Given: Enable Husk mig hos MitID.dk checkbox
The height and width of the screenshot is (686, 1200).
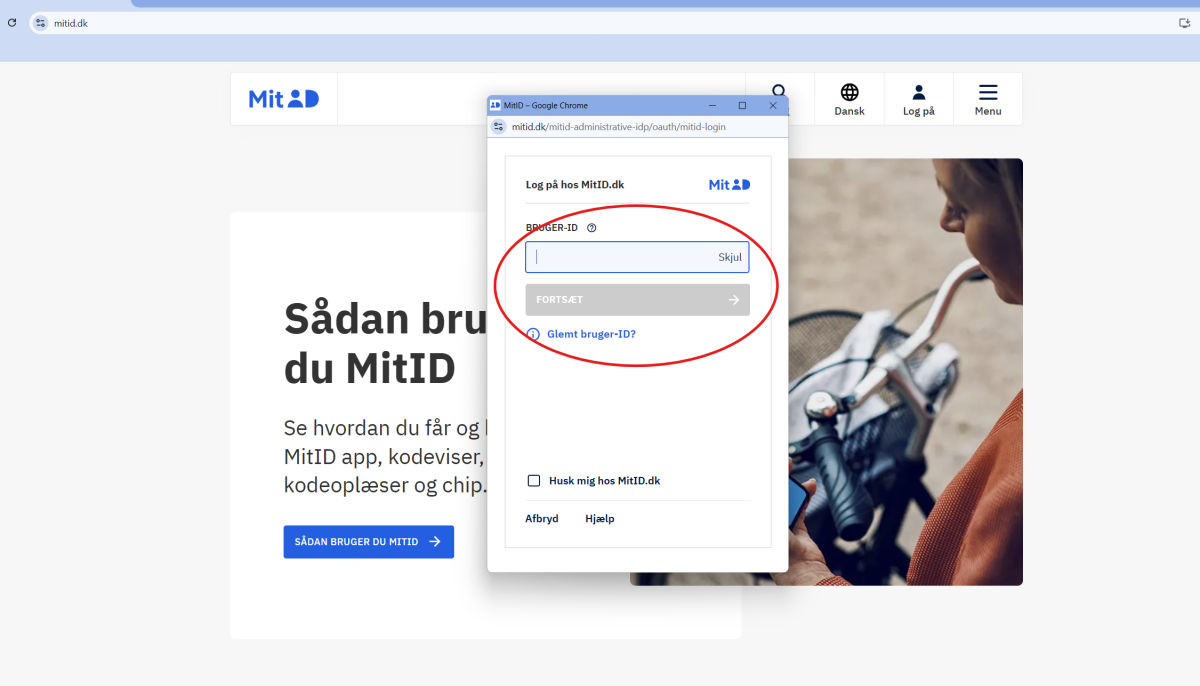Looking at the screenshot, I should (x=534, y=481).
